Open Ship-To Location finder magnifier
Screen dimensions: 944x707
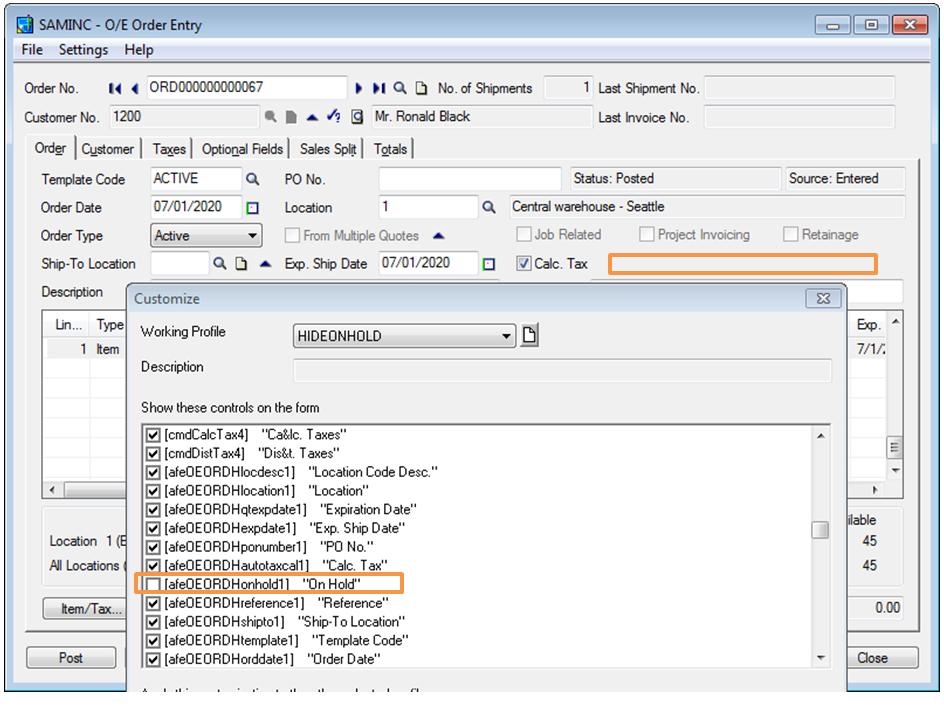point(220,264)
